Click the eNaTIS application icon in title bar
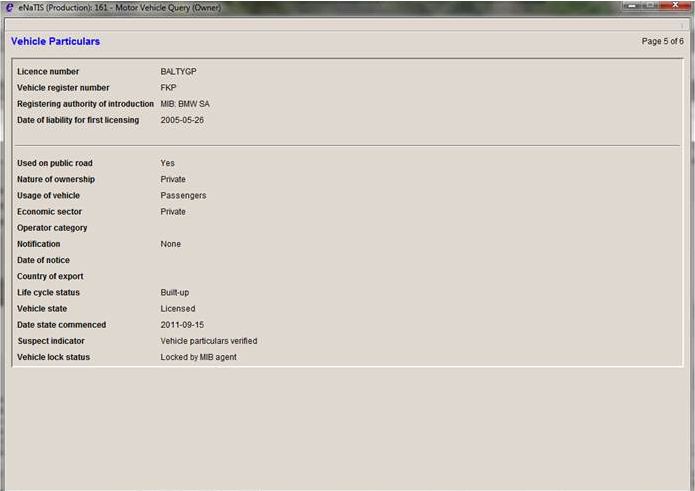Screen dimensions: 695x491 coord(9,8)
